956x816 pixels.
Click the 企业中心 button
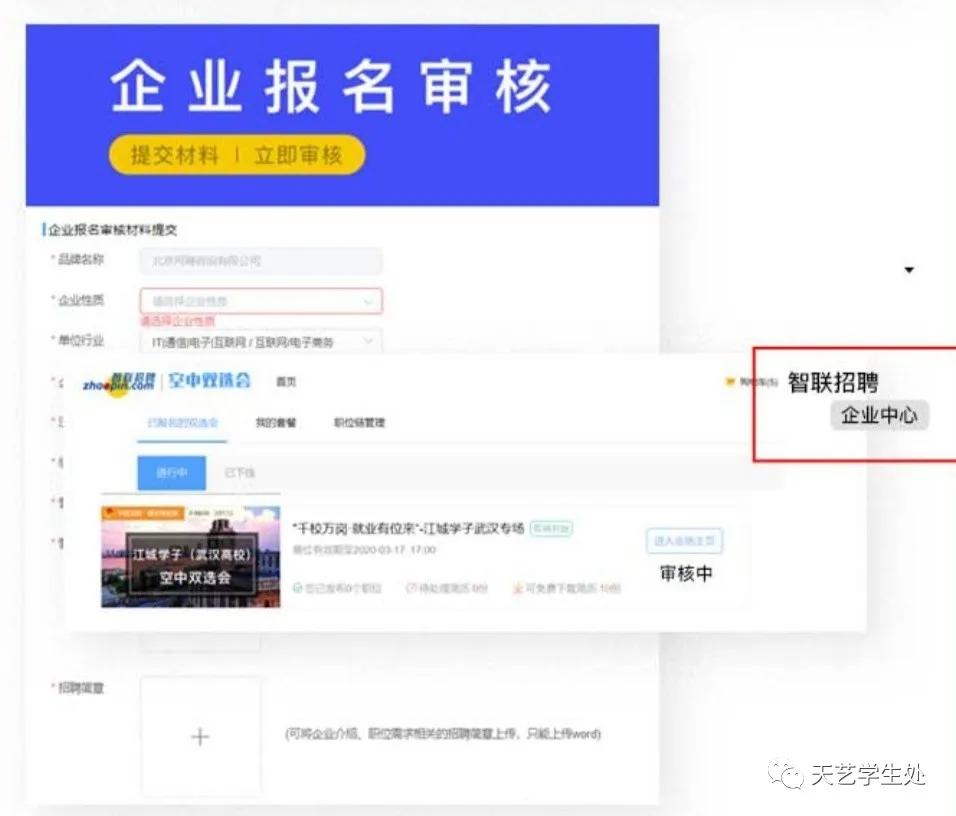coord(879,416)
